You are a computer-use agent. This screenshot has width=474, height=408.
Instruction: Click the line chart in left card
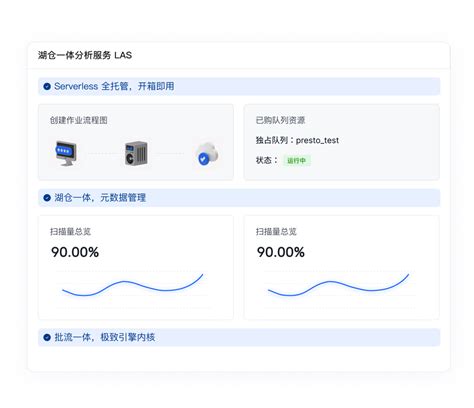click(x=133, y=285)
